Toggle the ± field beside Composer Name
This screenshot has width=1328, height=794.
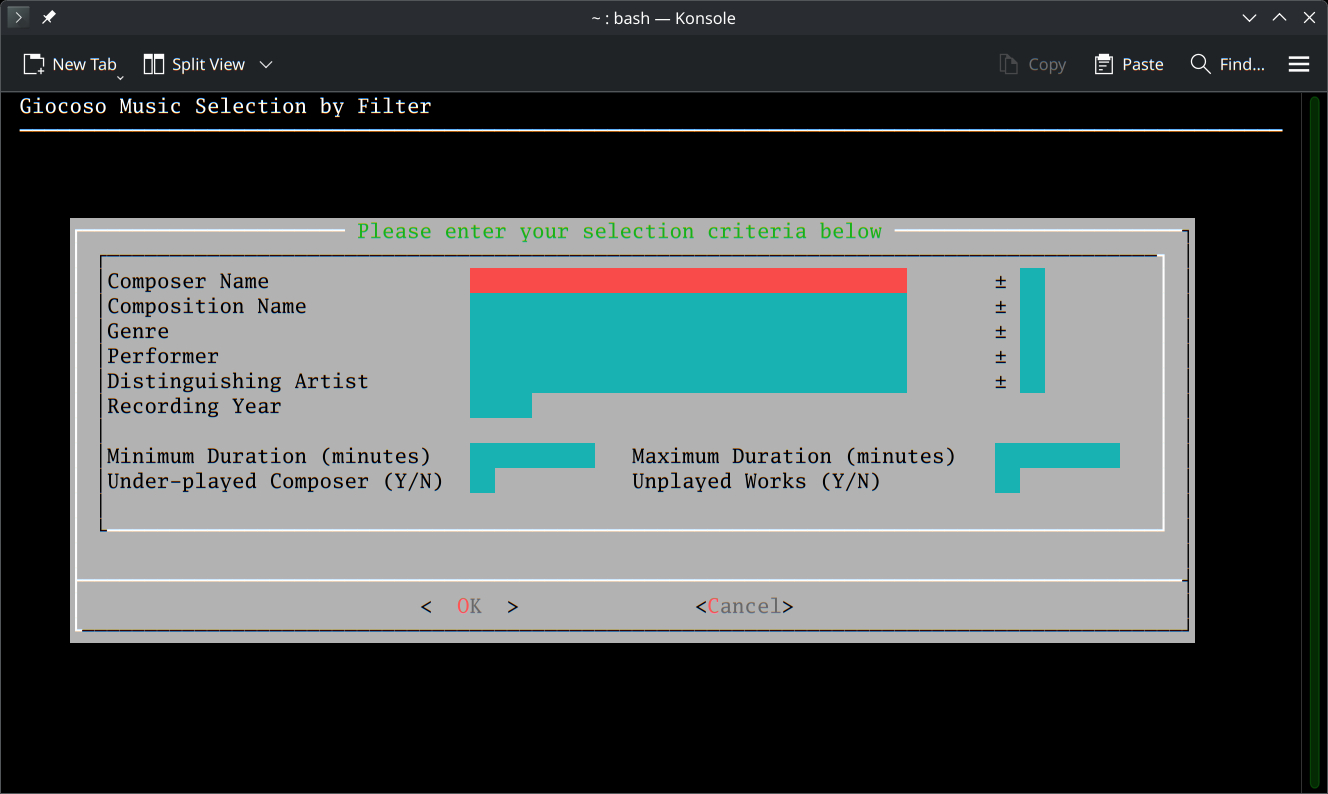pos(1032,281)
